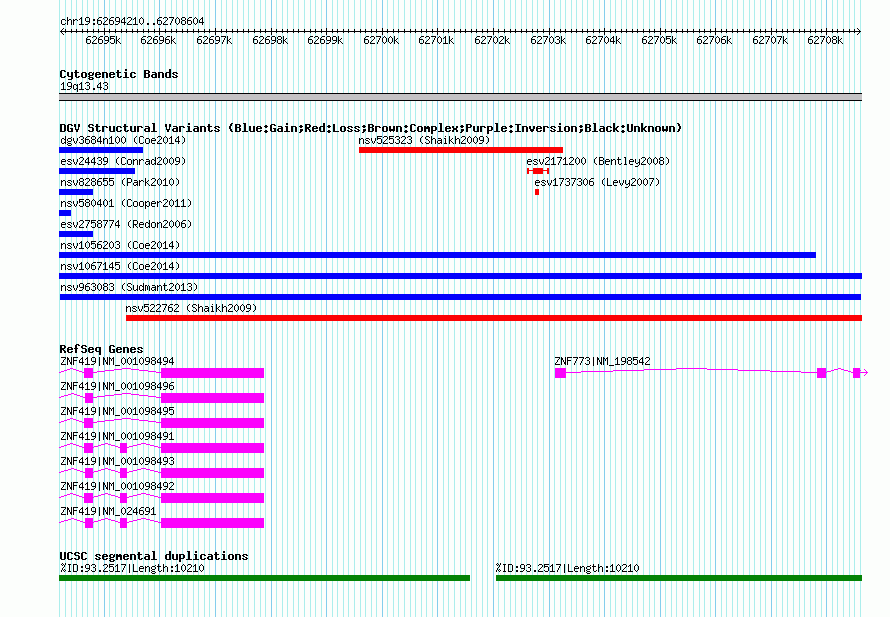The width and height of the screenshot is (890, 617).
Task: Select the ZNF419|NM_001098496 transcript glyph
Action: click(162, 398)
